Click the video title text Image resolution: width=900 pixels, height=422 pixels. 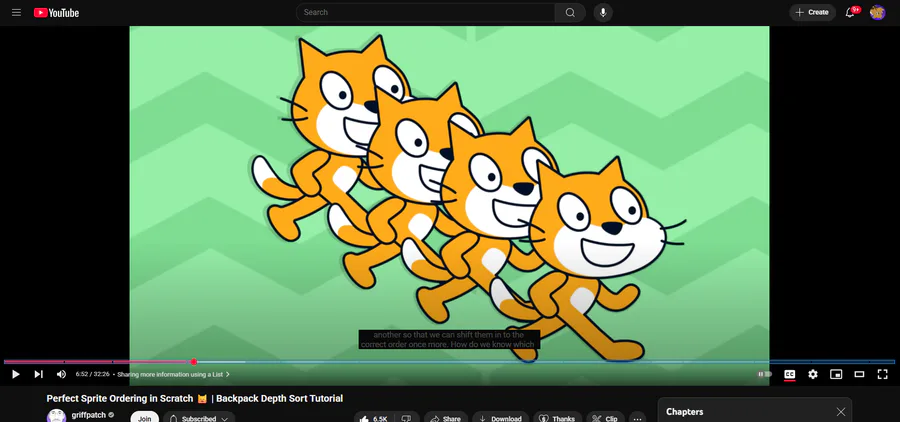click(195, 398)
